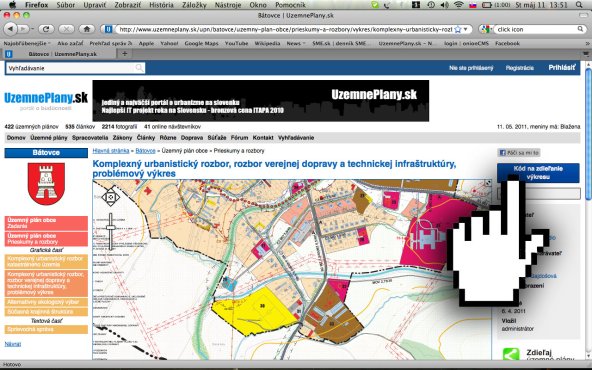This screenshot has height=370, width=592.
Task: Open a new tab with the plus icon
Action: click(124, 54)
